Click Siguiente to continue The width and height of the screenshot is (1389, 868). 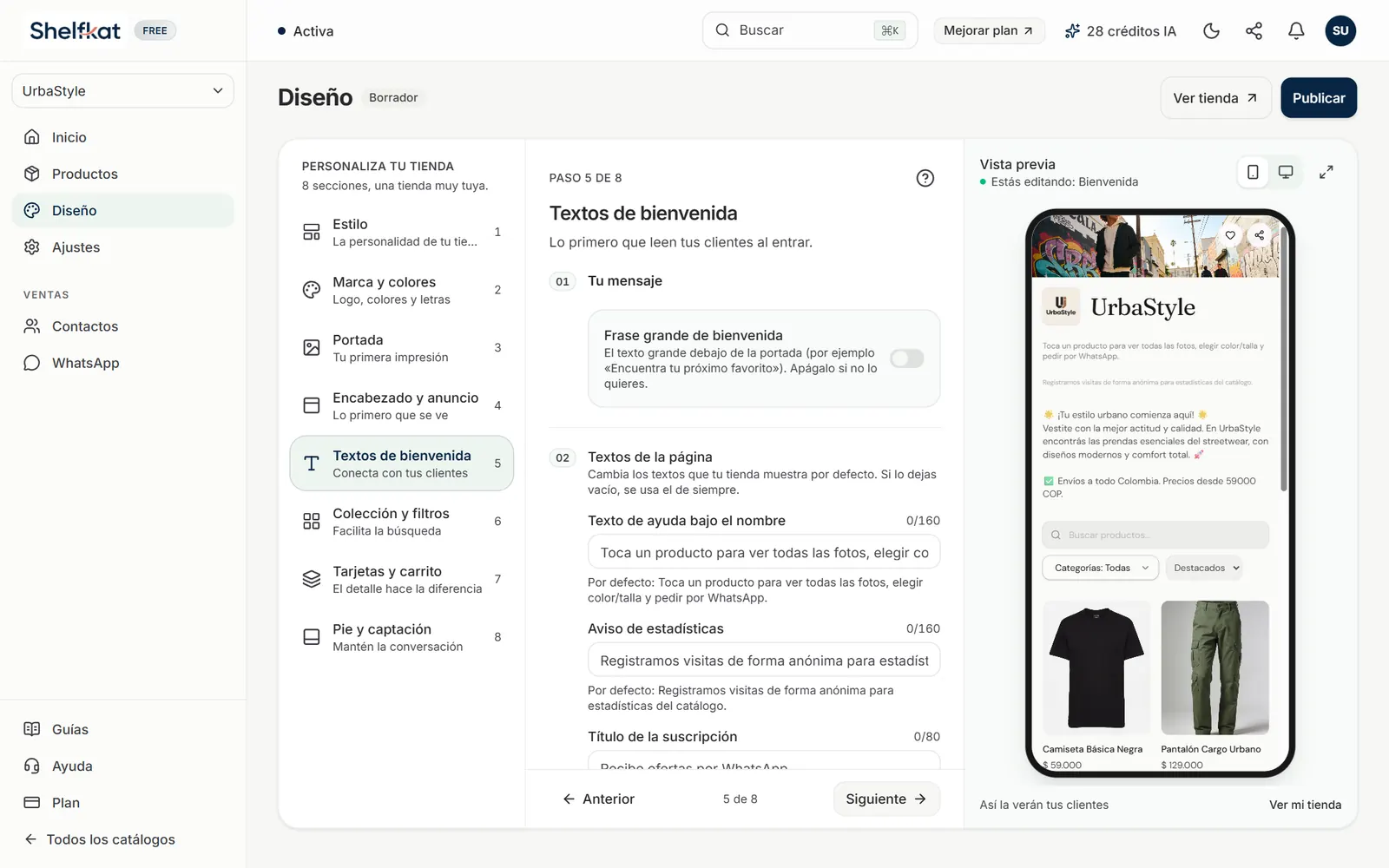coord(886,799)
